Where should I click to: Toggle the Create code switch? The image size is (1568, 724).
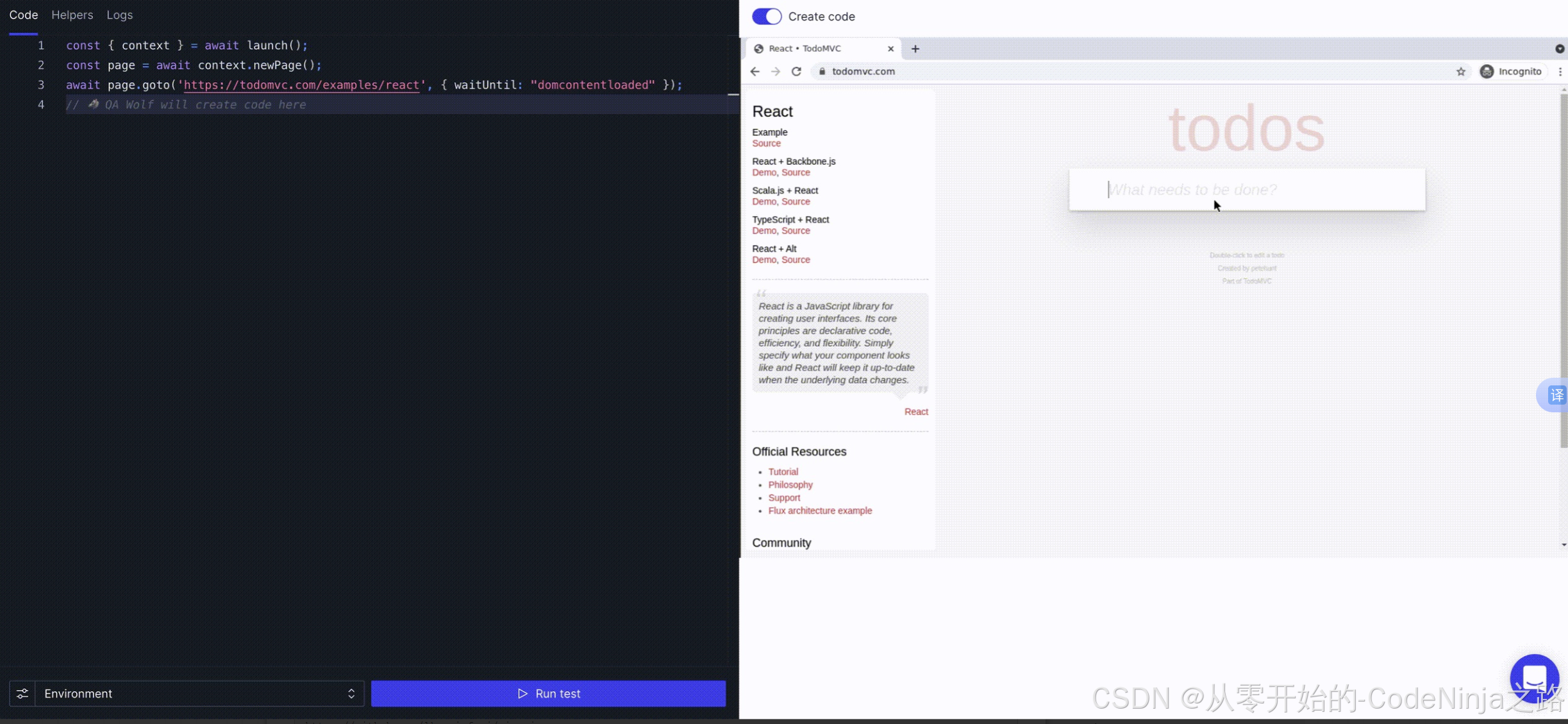[767, 17]
